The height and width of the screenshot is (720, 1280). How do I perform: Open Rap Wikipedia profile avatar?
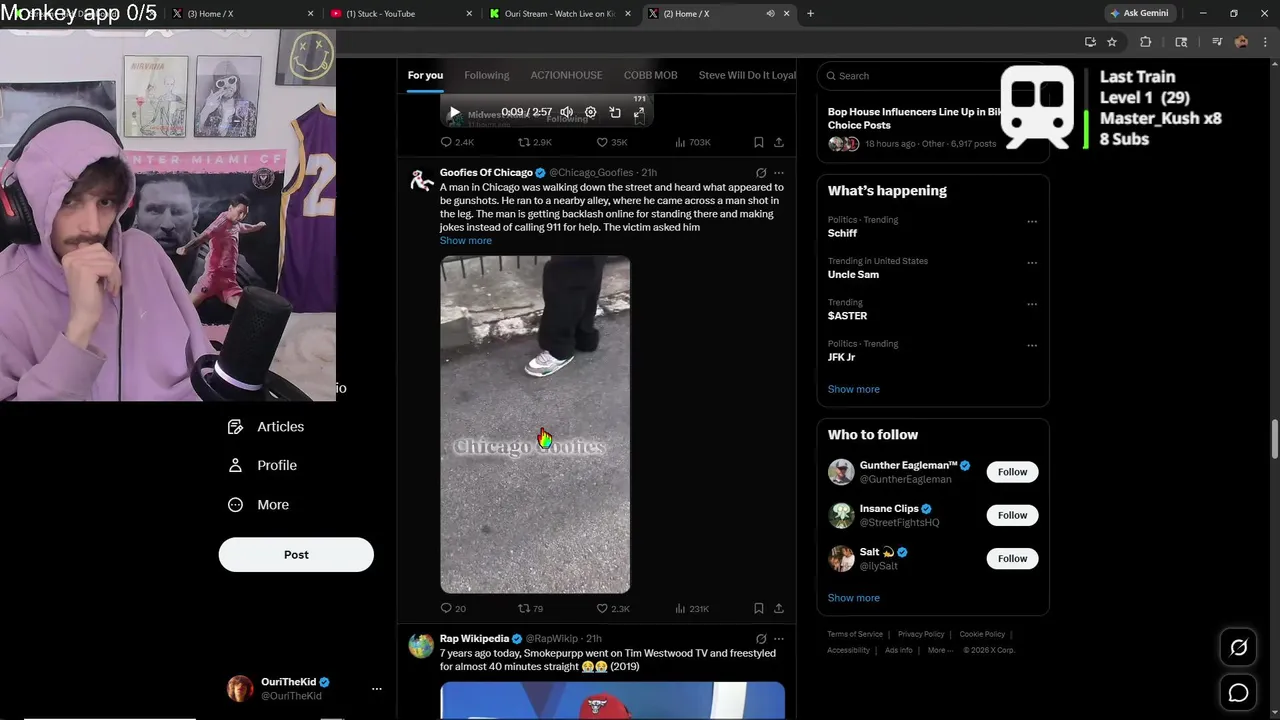click(x=421, y=646)
